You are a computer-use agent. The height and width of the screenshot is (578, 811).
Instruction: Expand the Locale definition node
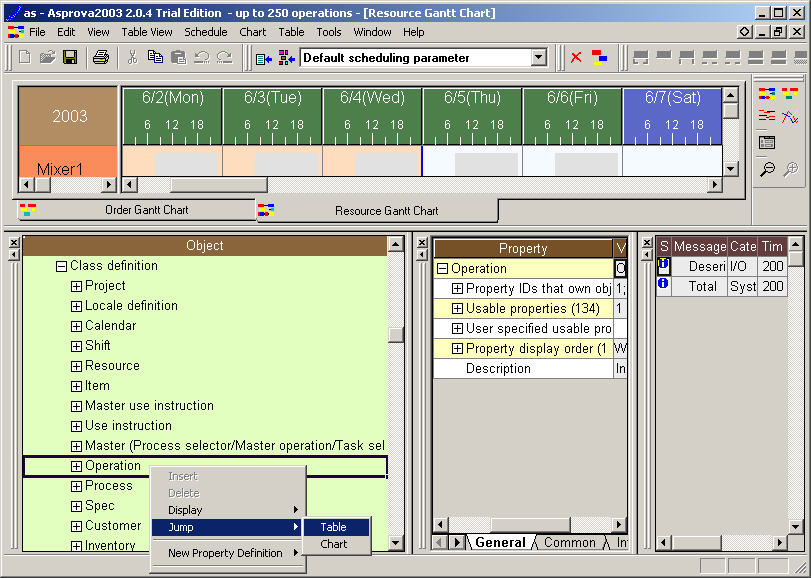click(x=76, y=306)
